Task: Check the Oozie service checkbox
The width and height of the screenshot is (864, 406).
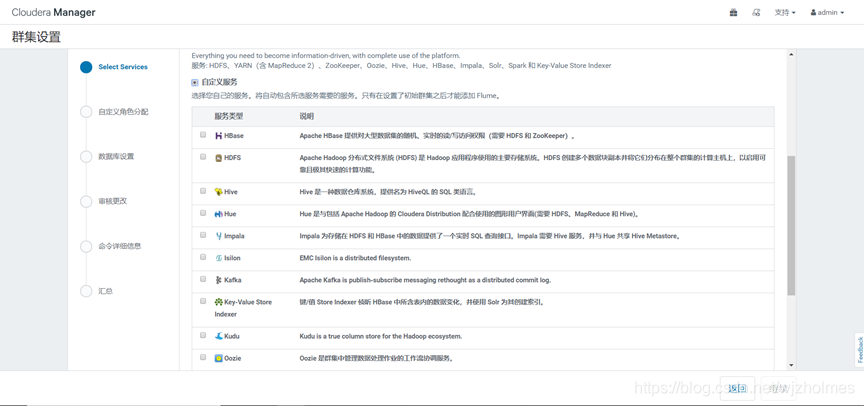Action: click(x=203, y=357)
